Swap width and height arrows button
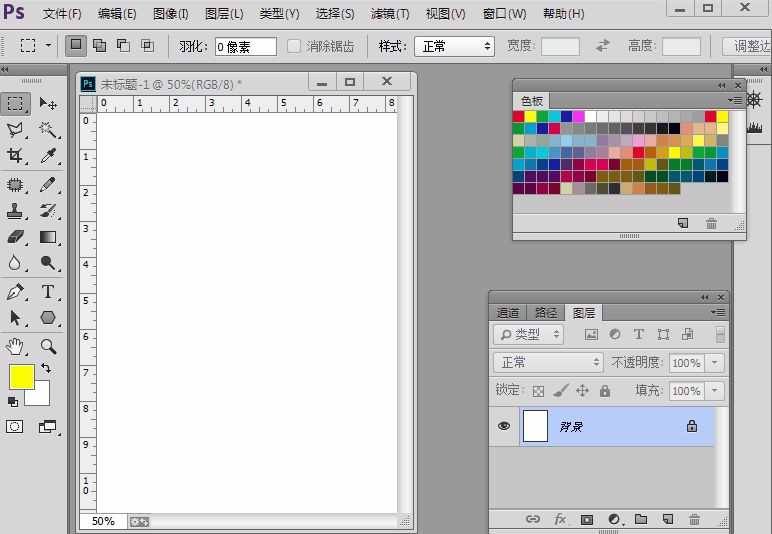 603,46
